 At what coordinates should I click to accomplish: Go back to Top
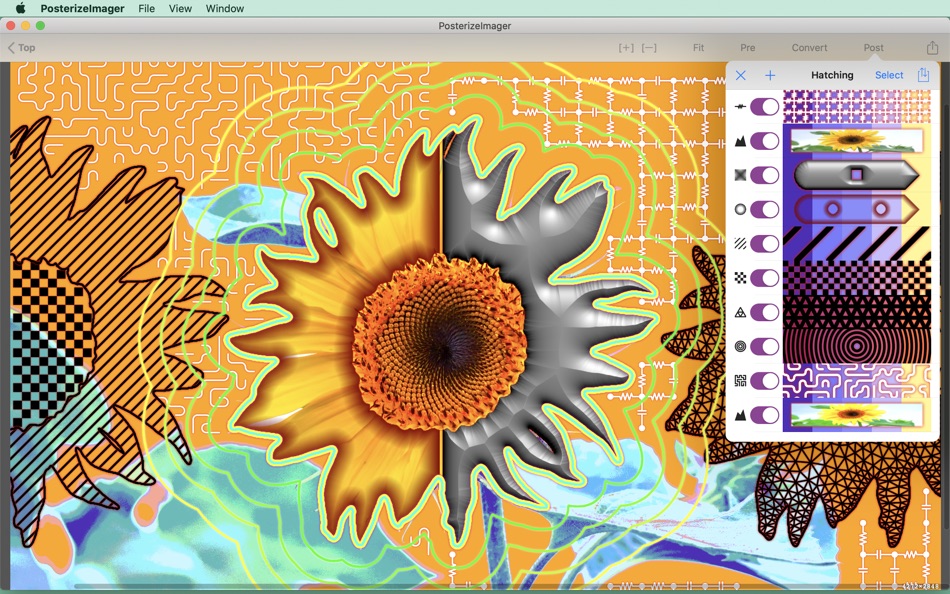point(21,47)
